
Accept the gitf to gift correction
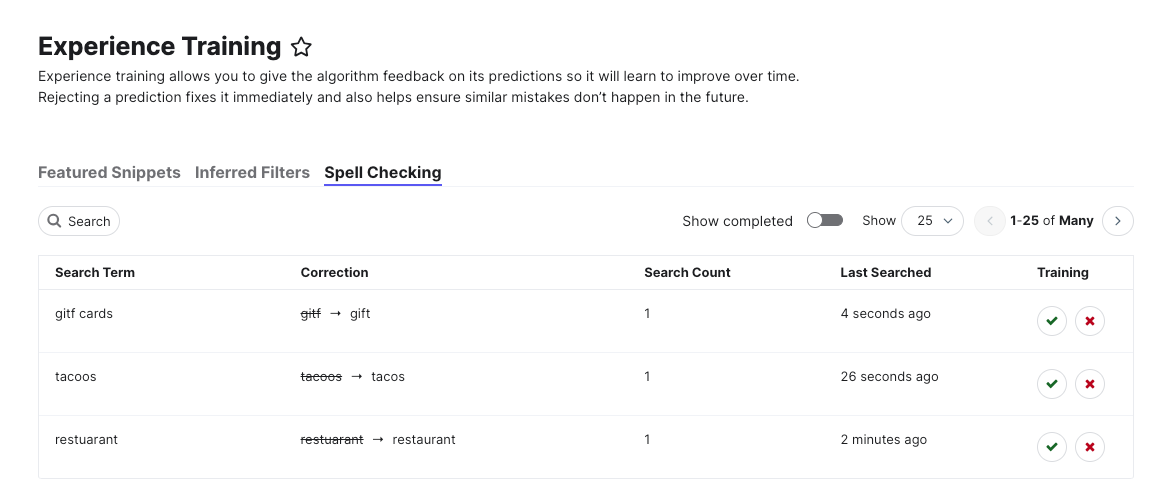[x=1051, y=321]
